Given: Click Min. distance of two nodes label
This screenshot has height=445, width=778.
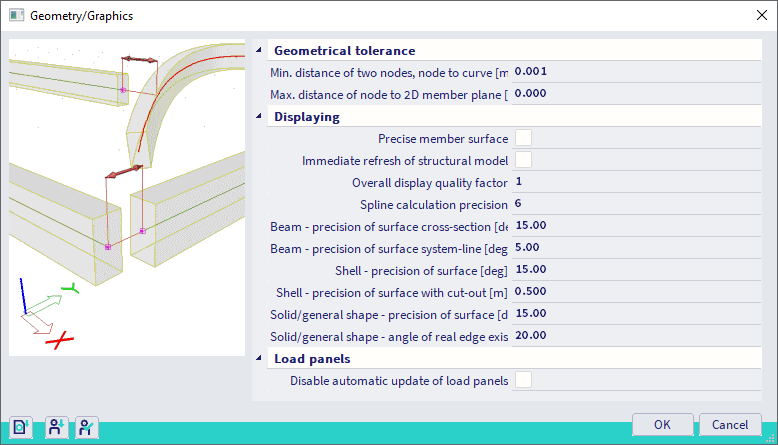Looking at the screenshot, I should 389,73.
